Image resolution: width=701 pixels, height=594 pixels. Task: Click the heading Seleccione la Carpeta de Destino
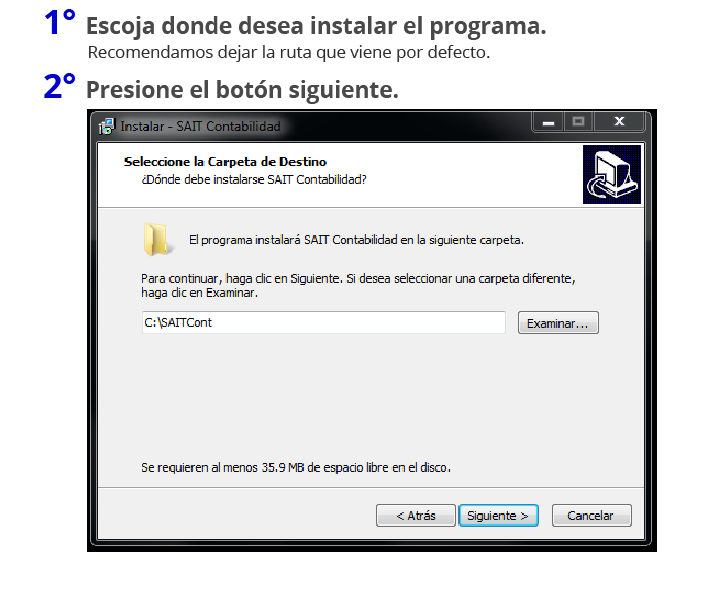pos(225,161)
